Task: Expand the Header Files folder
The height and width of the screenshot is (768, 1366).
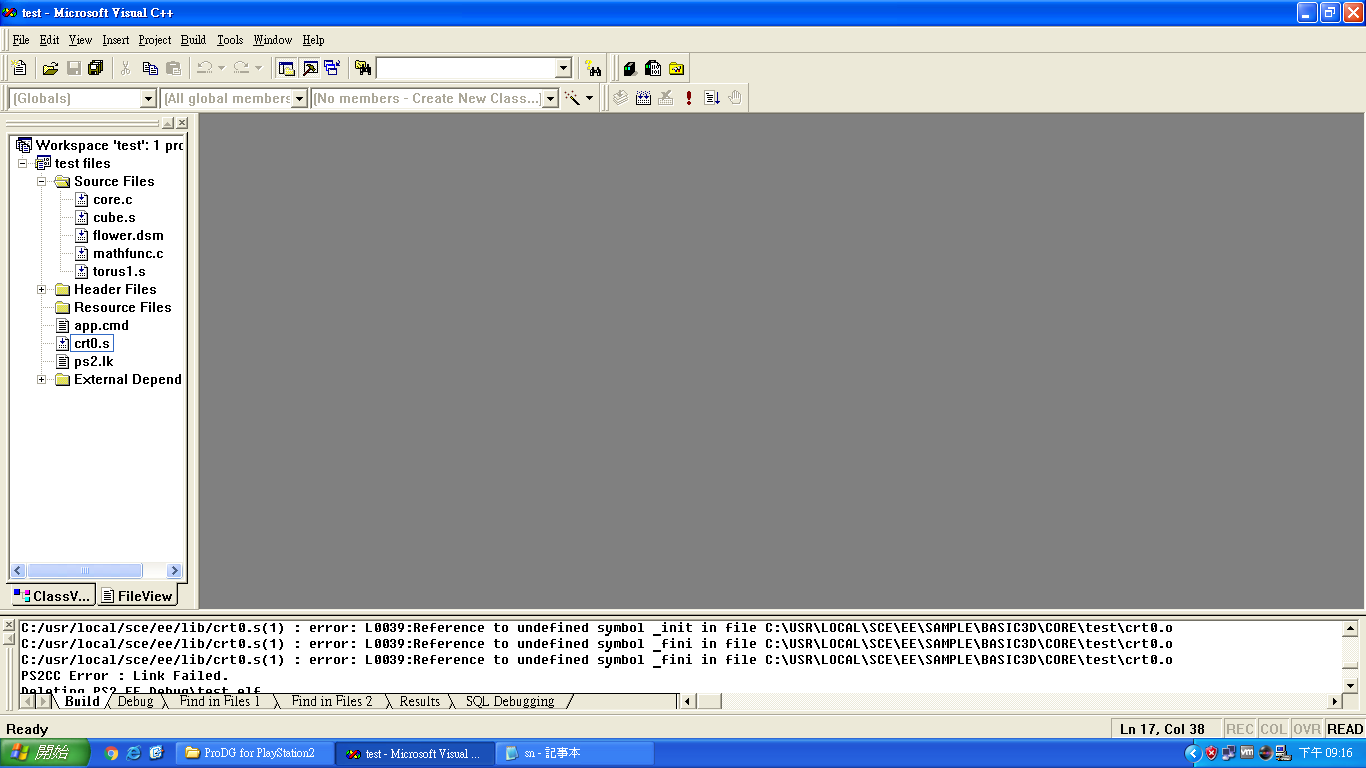Action: pos(42,289)
